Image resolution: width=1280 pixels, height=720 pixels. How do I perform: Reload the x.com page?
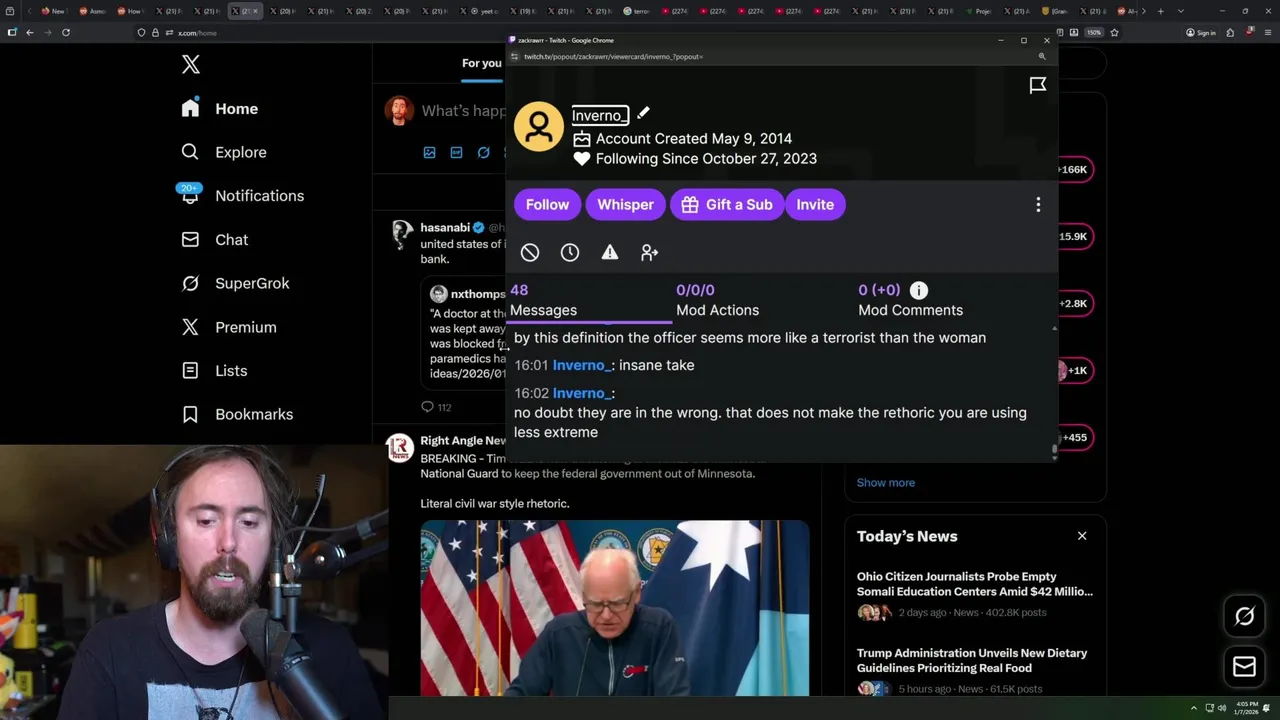(x=66, y=32)
